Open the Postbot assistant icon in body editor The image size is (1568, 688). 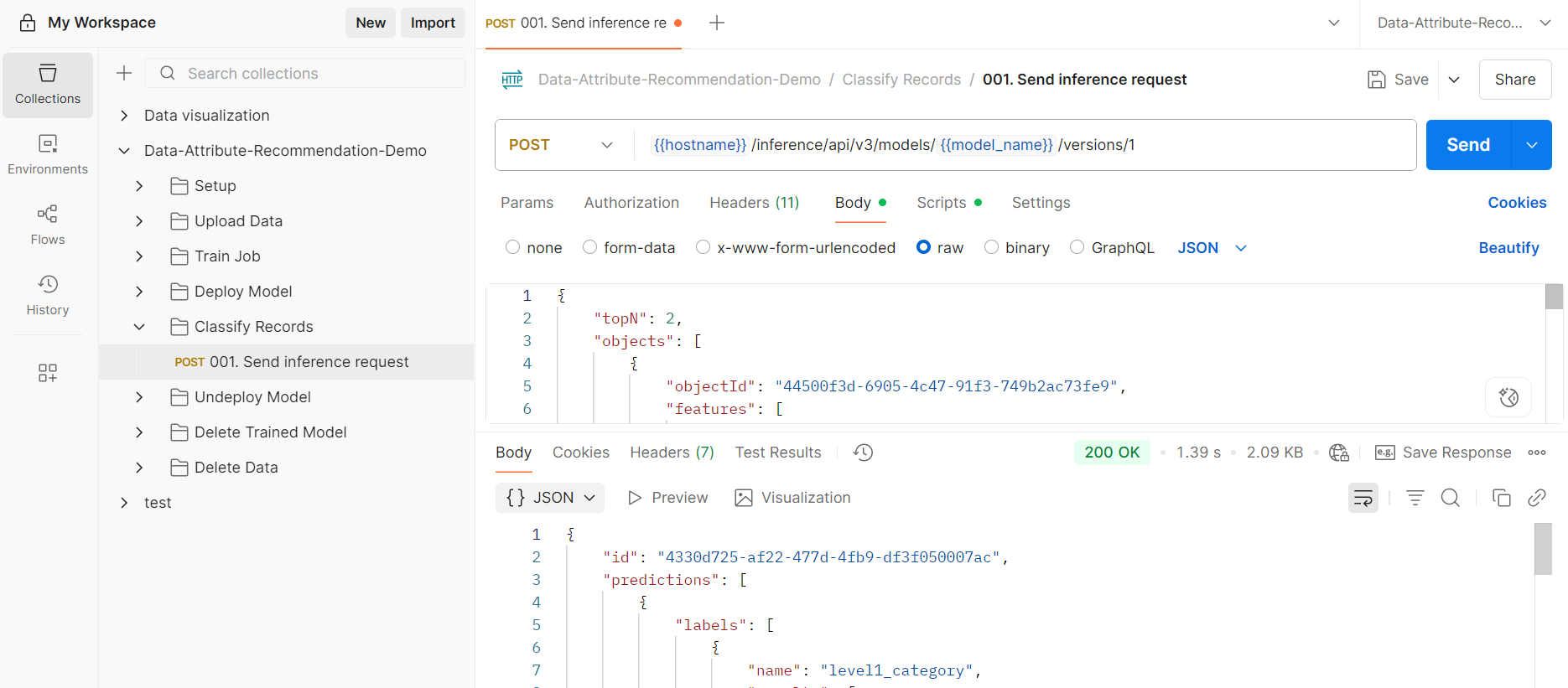coord(1508,397)
